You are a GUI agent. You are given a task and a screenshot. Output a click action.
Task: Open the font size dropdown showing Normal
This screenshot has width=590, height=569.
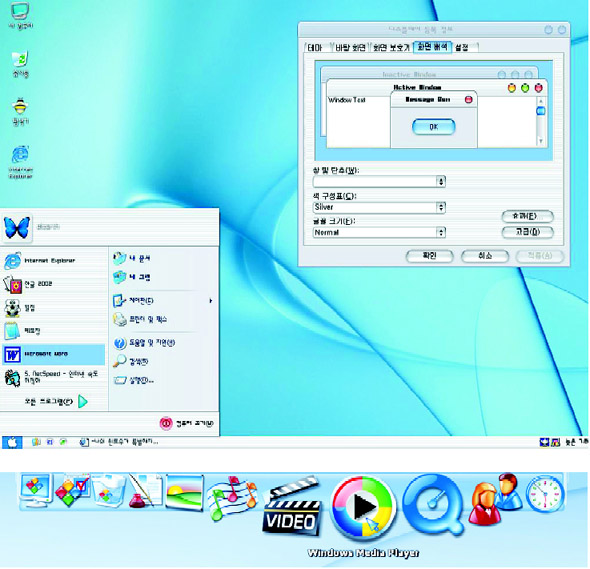click(379, 233)
